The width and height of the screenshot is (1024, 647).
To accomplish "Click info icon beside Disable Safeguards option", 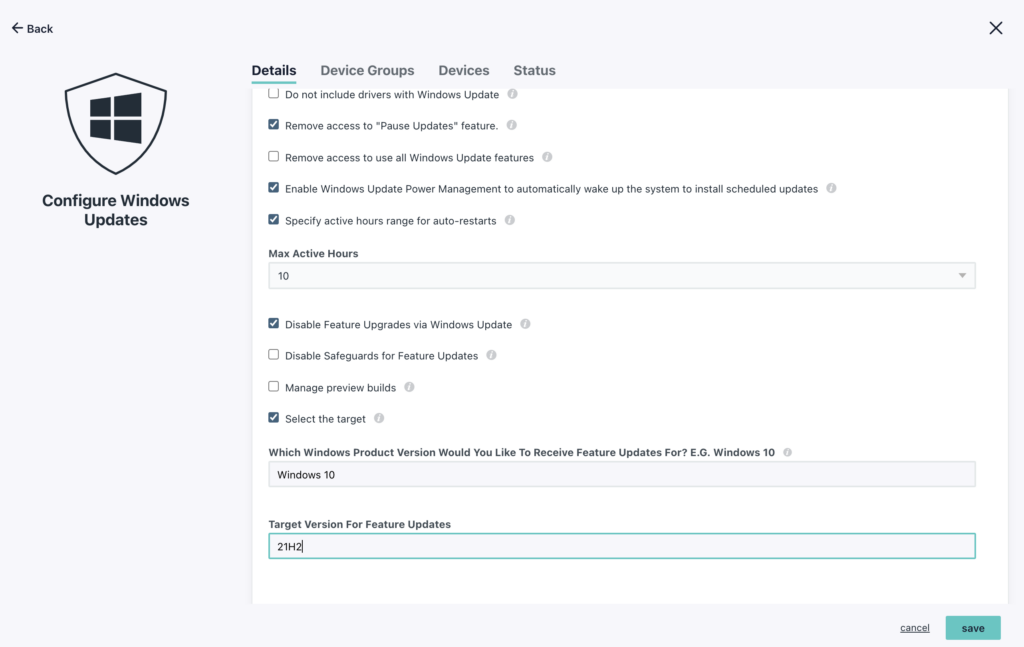I will tap(491, 356).
